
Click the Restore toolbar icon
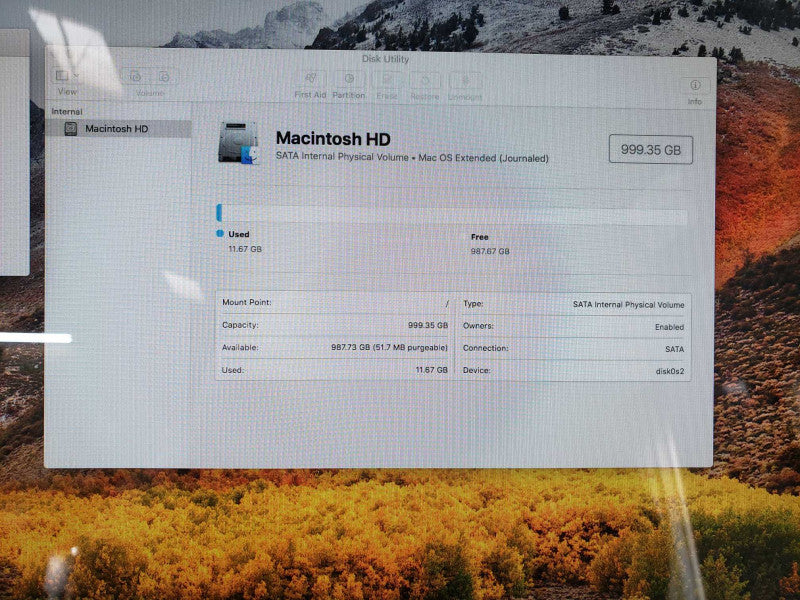425,81
